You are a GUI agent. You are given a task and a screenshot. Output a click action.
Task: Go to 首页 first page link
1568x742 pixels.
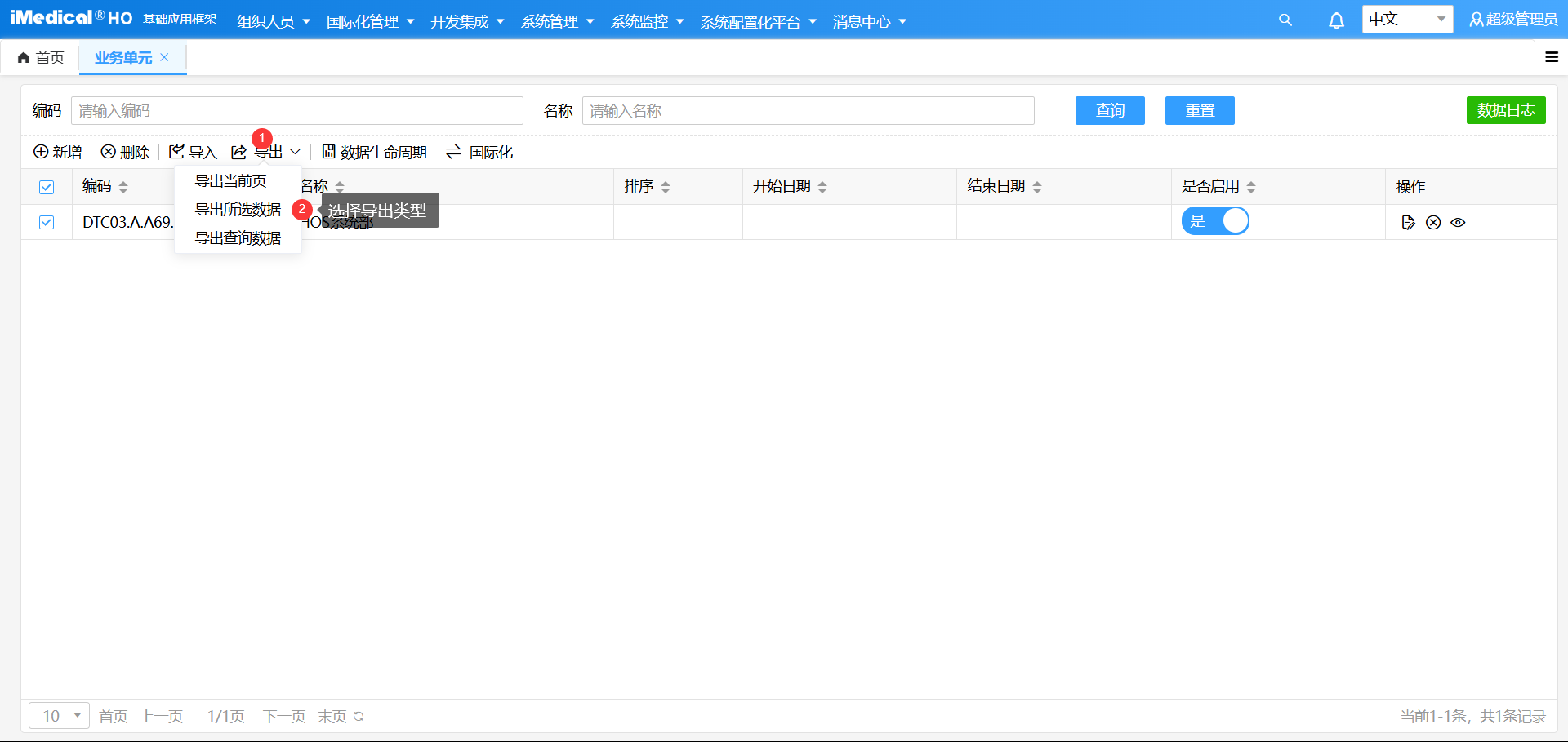(x=114, y=716)
